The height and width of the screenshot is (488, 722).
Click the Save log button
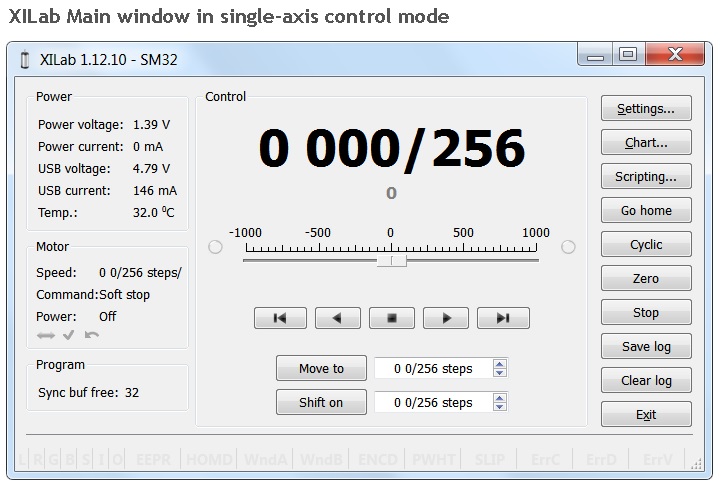coord(646,347)
